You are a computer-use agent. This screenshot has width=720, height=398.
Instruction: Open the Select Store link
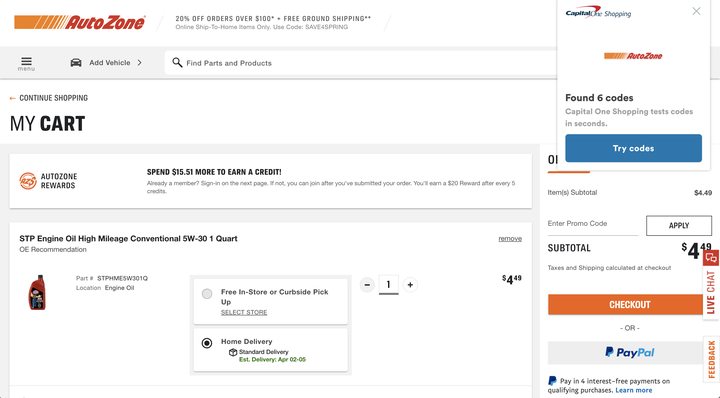pos(244,312)
